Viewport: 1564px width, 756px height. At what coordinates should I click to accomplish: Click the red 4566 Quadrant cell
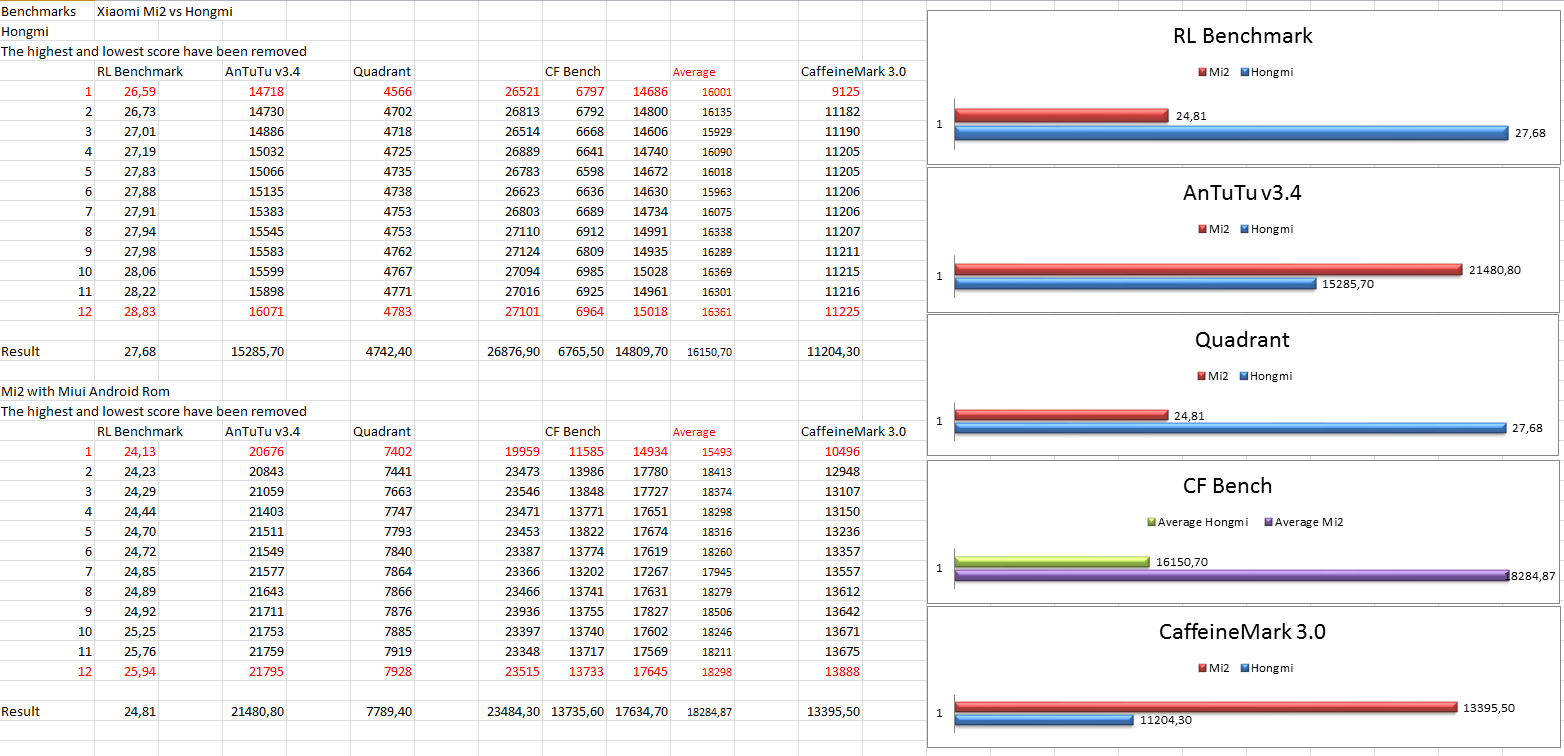point(397,91)
